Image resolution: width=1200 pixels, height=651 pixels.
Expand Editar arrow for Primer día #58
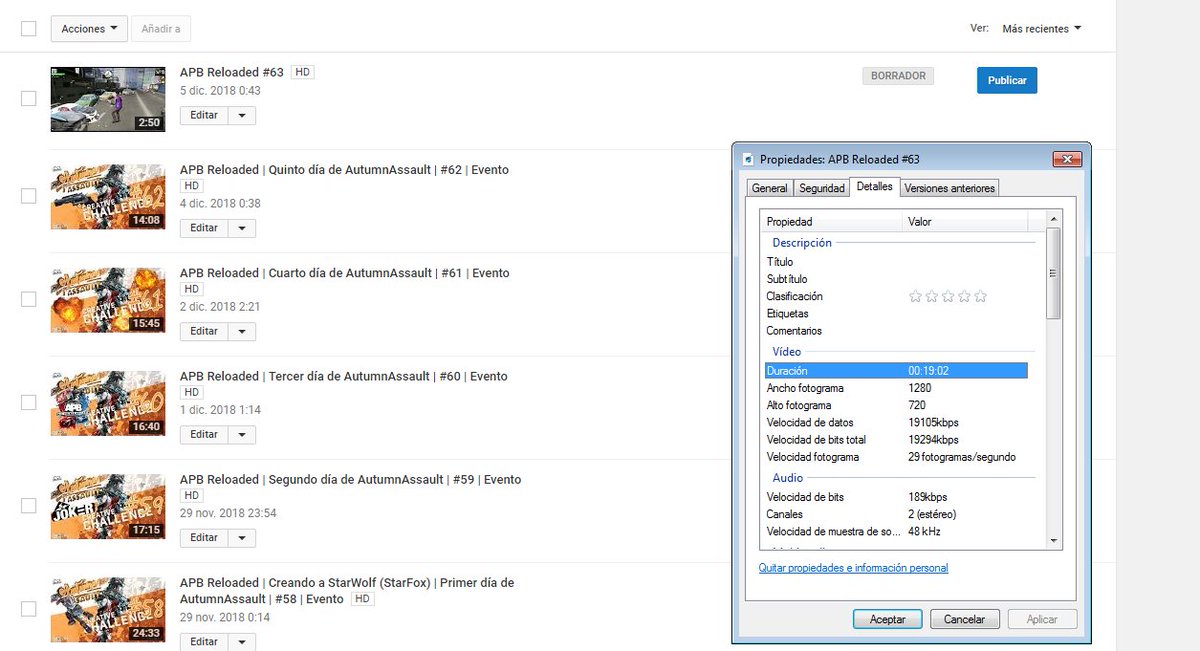click(242, 641)
